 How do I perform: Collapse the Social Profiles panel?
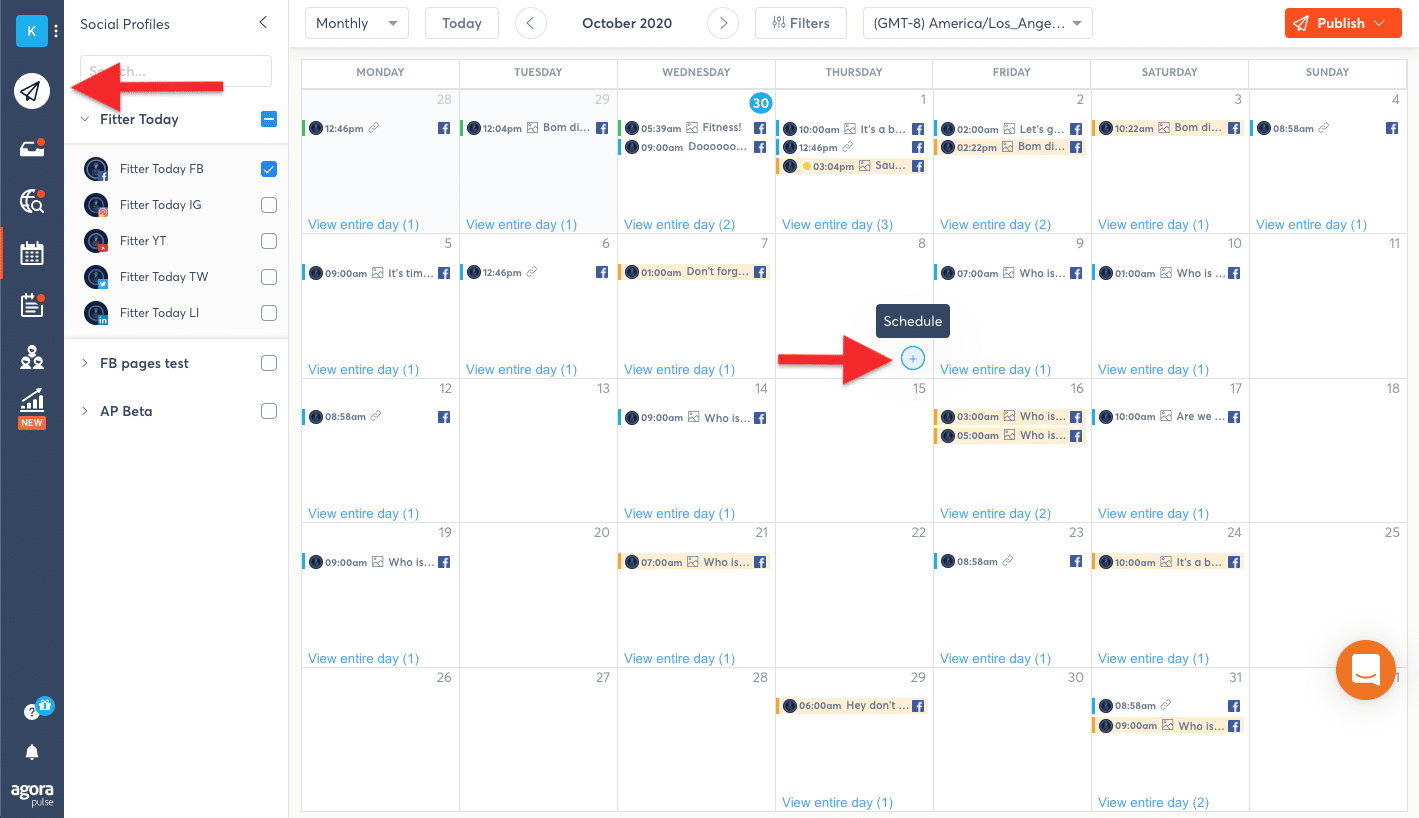[263, 22]
